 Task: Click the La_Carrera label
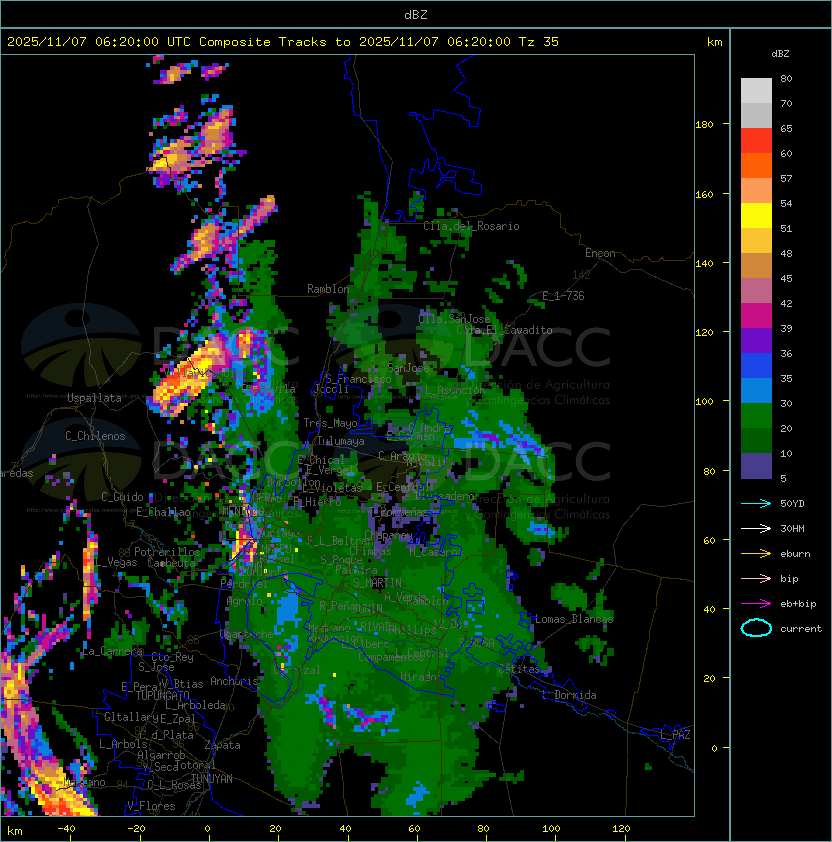point(112,652)
